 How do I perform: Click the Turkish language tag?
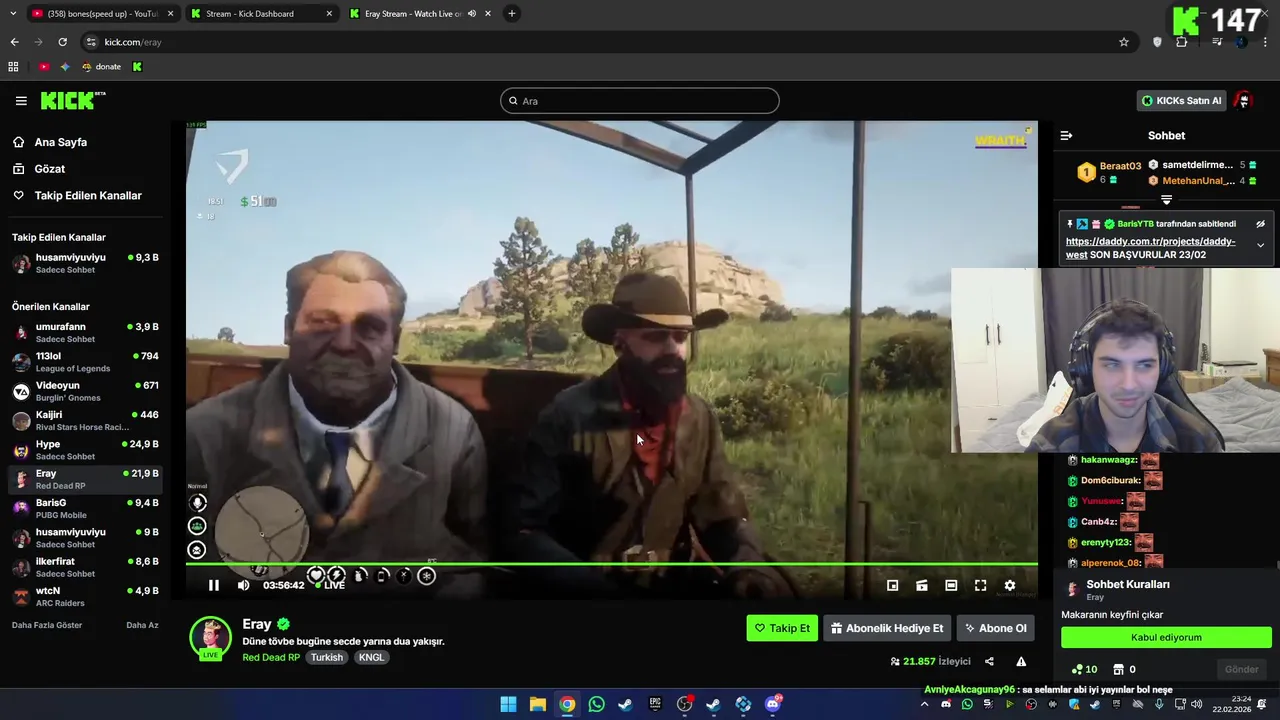[327, 657]
